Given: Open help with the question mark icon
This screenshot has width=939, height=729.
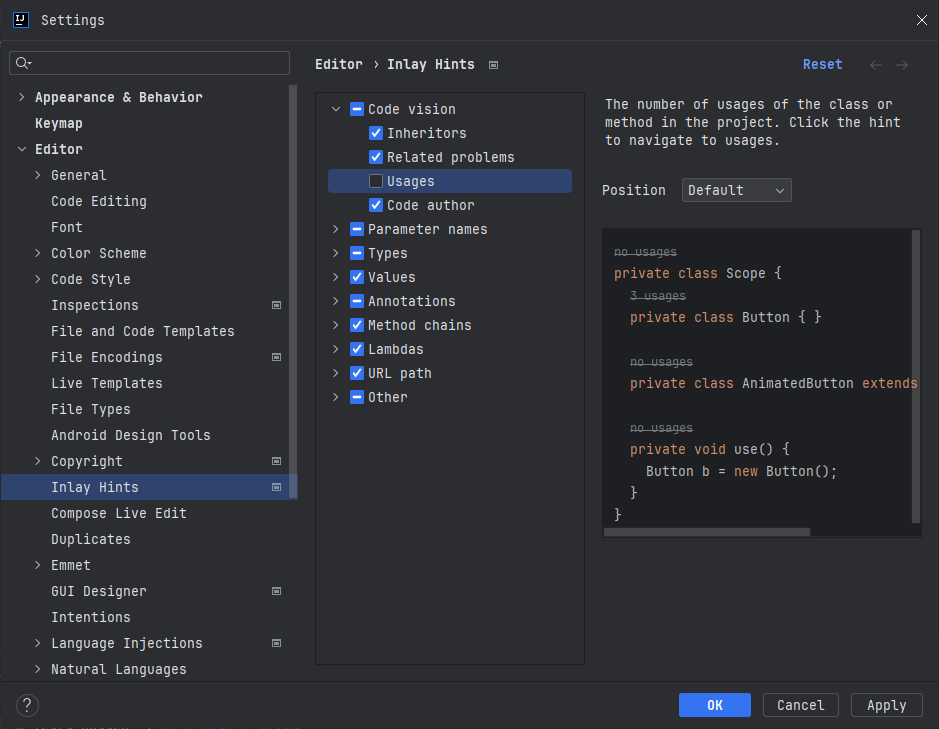Looking at the screenshot, I should point(27,706).
